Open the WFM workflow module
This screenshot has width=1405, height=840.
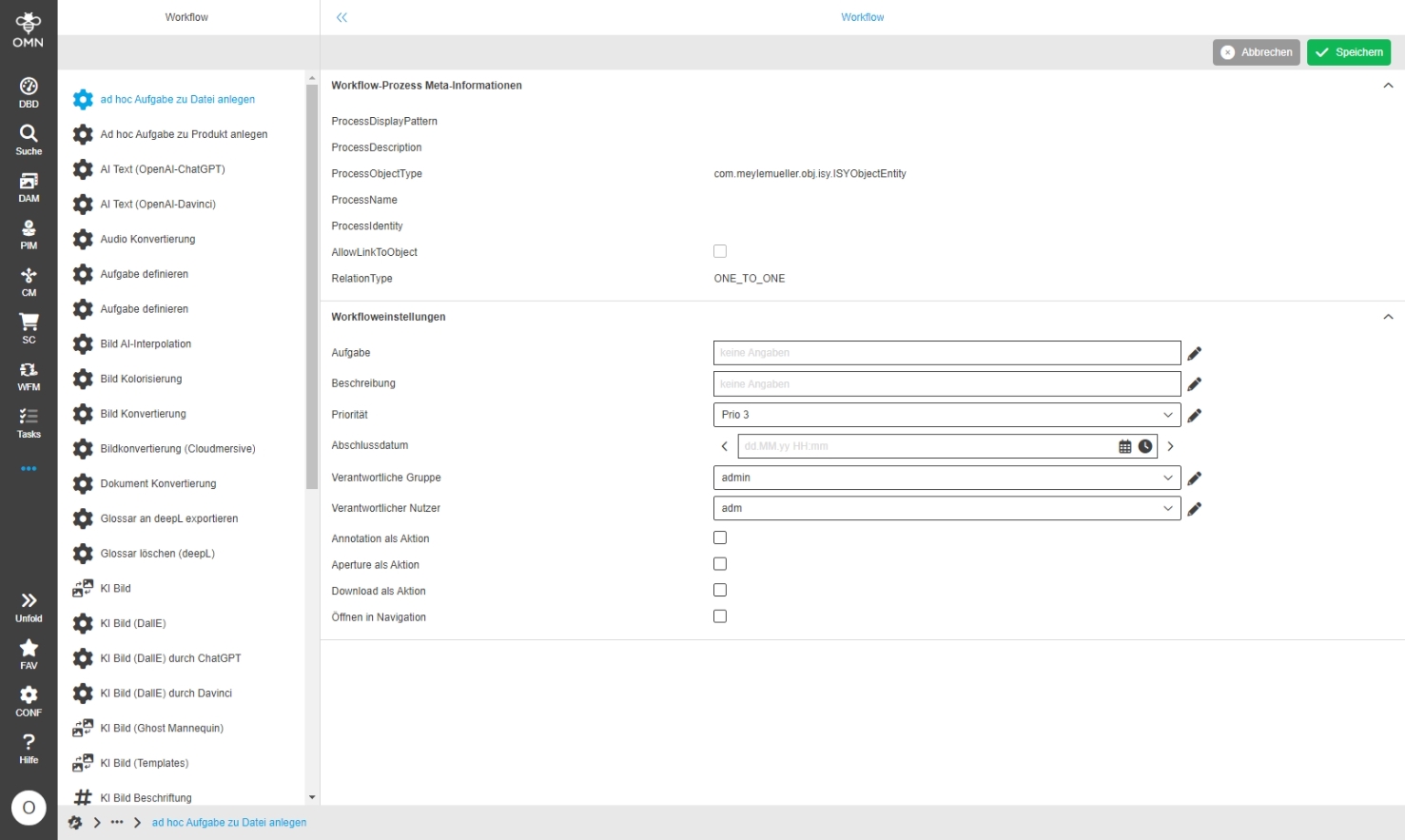tap(29, 376)
